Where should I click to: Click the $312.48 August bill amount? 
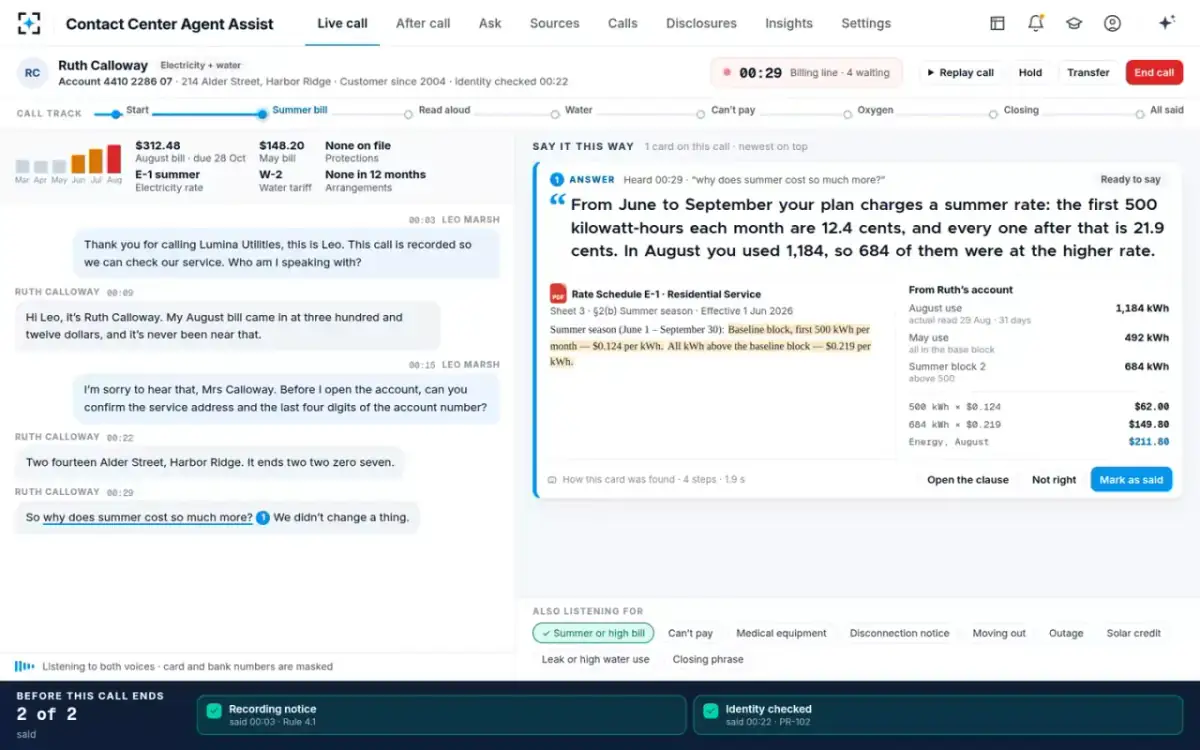point(158,146)
